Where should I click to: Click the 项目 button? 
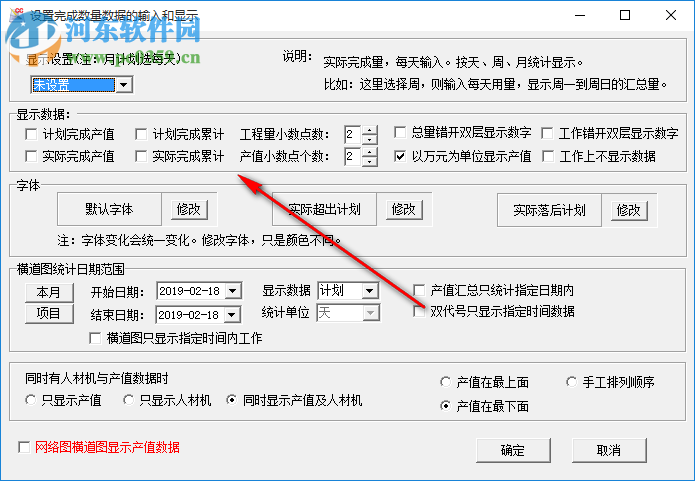pyautogui.click(x=49, y=313)
